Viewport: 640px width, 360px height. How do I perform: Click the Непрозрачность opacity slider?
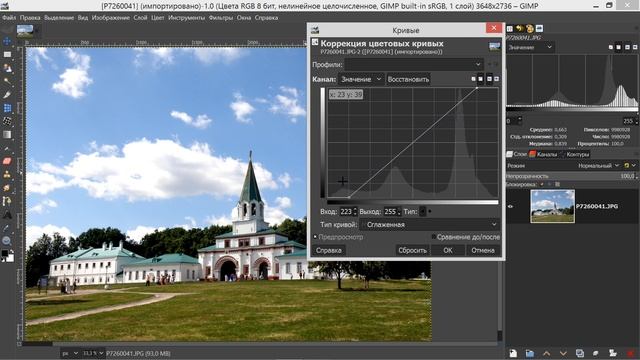point(571,176)
